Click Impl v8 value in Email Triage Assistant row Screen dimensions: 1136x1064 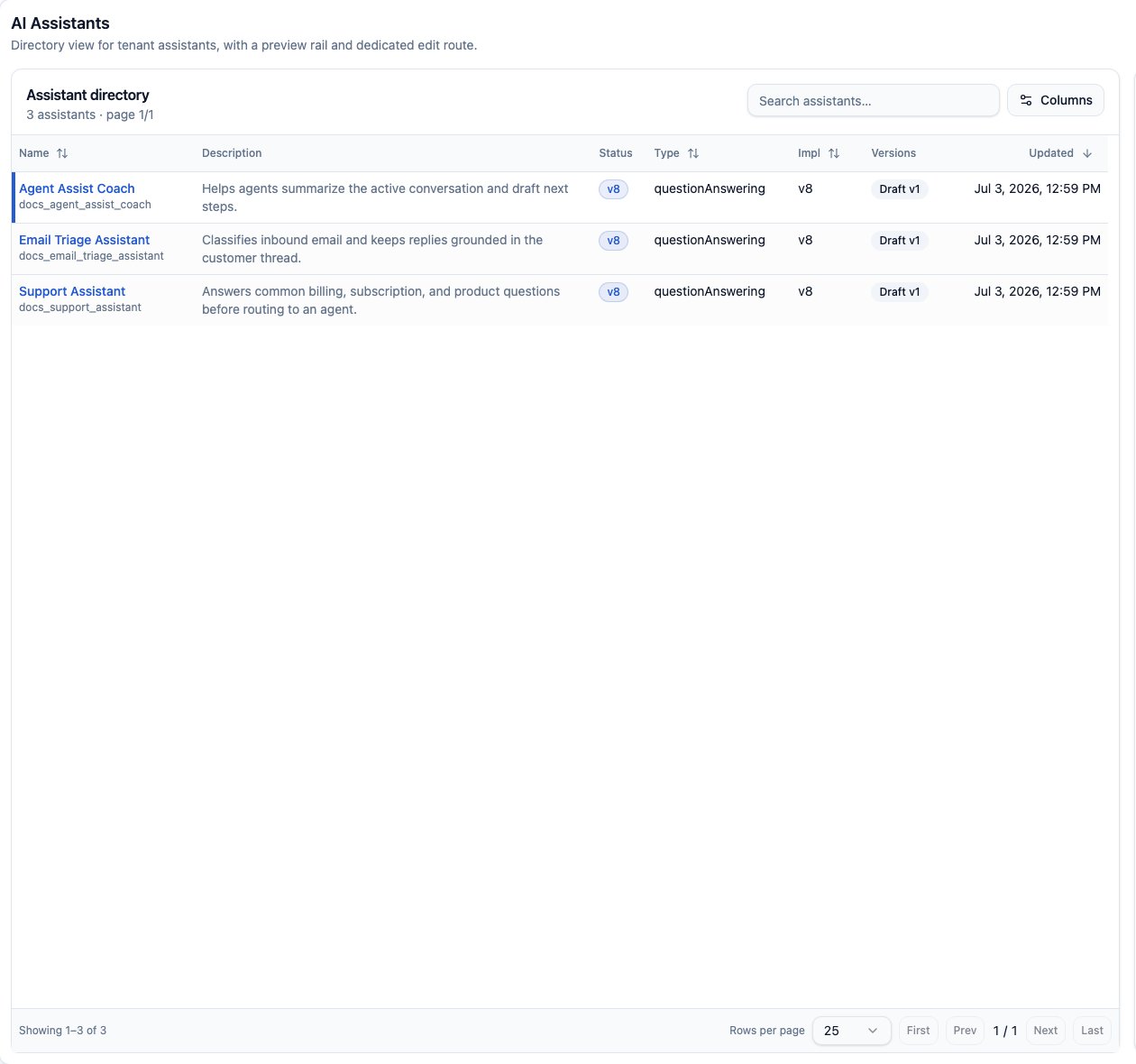(805, 240)
